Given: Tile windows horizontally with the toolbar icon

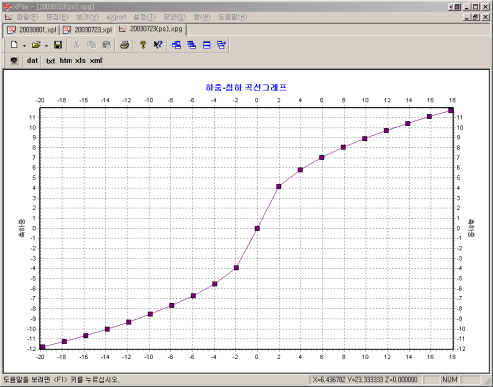Looking at the screenshot, I should [x=207, y=45].
